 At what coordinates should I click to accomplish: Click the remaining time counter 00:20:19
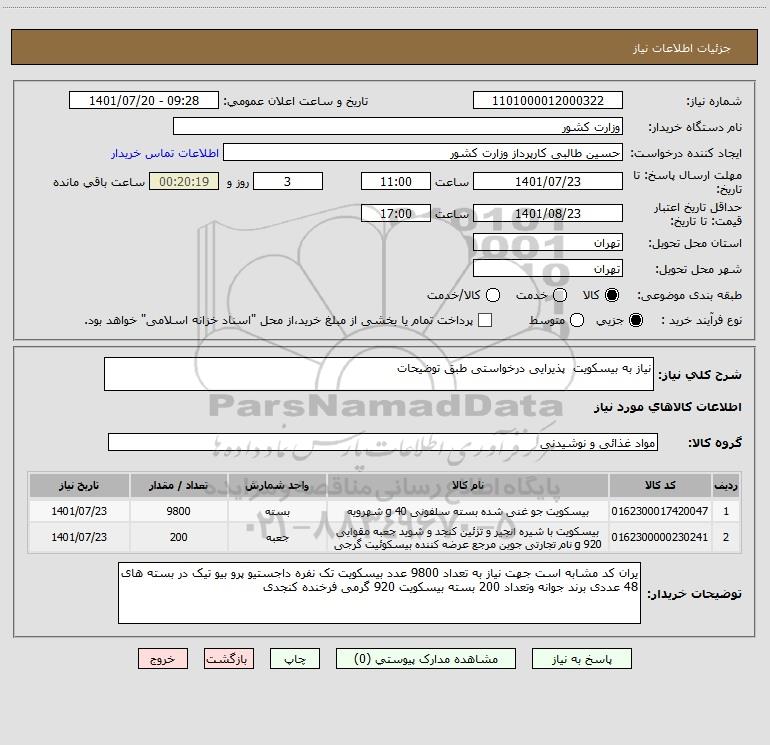click(184, 181)
